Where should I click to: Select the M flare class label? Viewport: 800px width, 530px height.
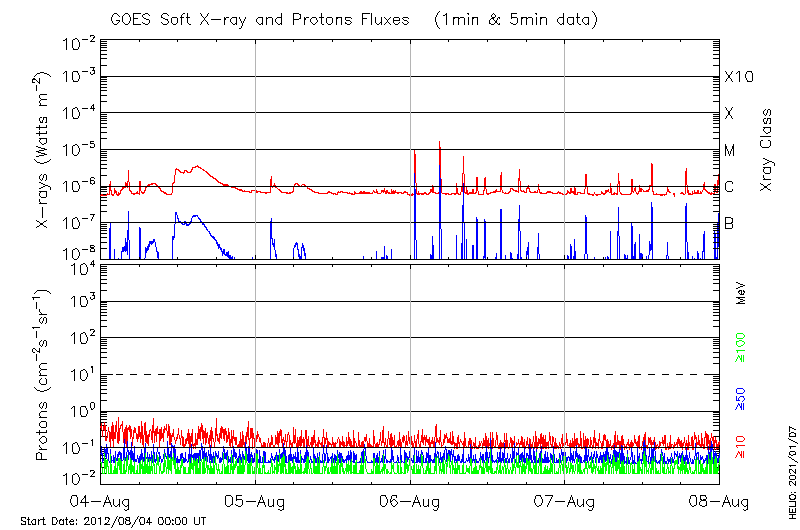(x=730, y=151)
